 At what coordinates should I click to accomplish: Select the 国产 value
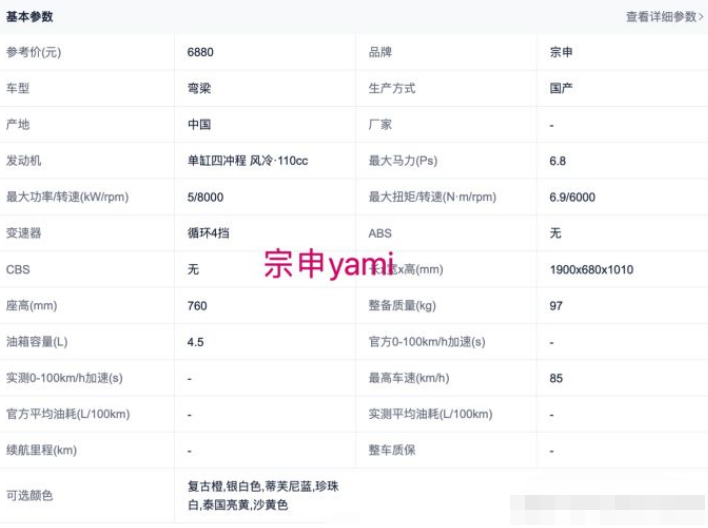[x=561, y=89]
